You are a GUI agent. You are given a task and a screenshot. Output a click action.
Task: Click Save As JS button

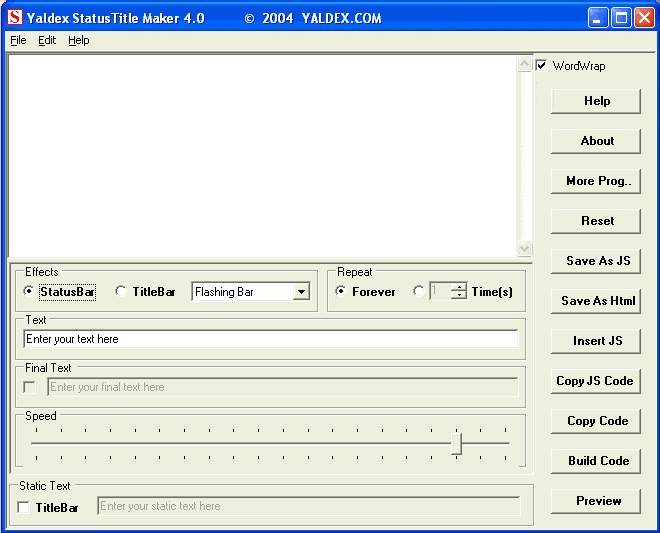596,261
